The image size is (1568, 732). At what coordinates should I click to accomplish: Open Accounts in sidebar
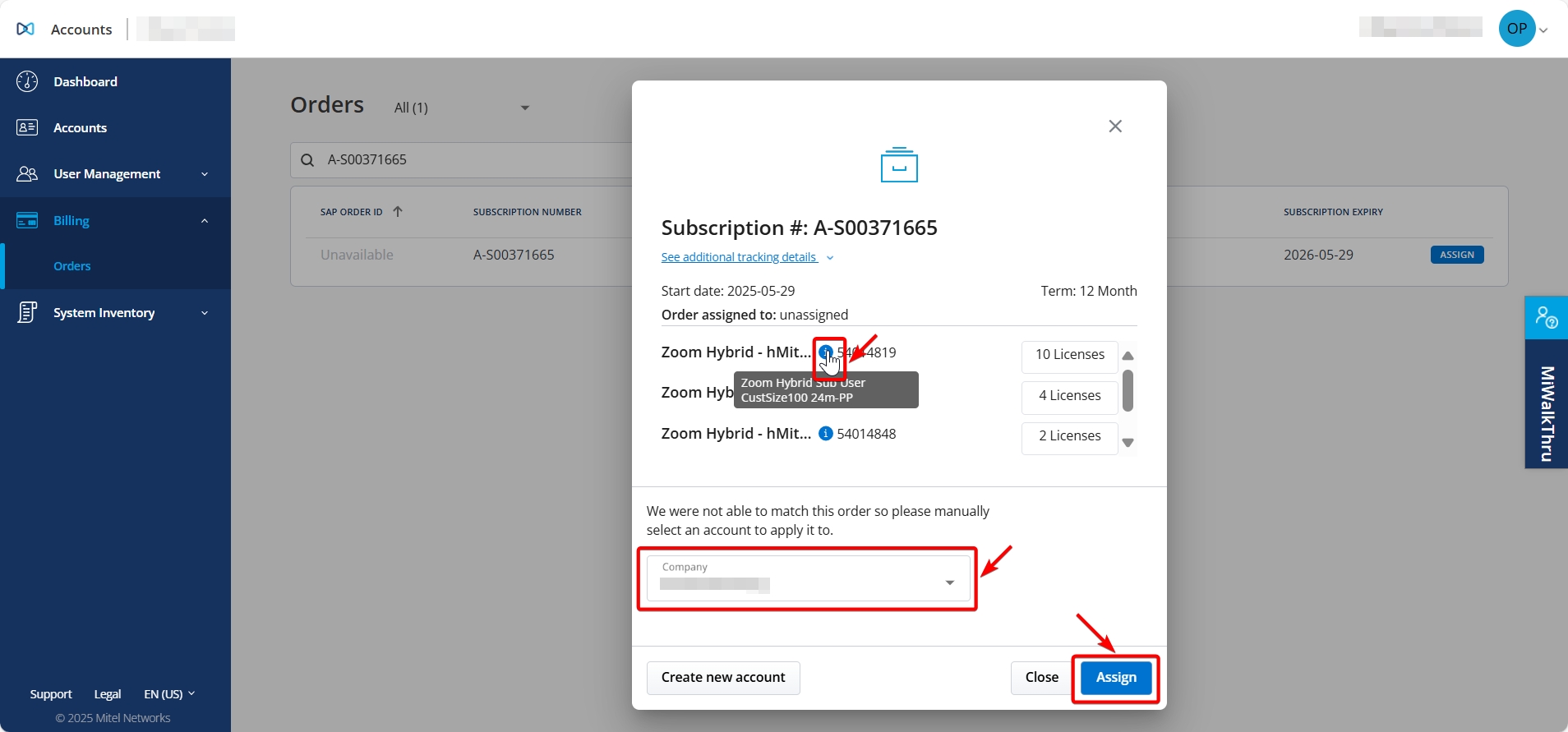pyautogui.click(x=80, y=127)
